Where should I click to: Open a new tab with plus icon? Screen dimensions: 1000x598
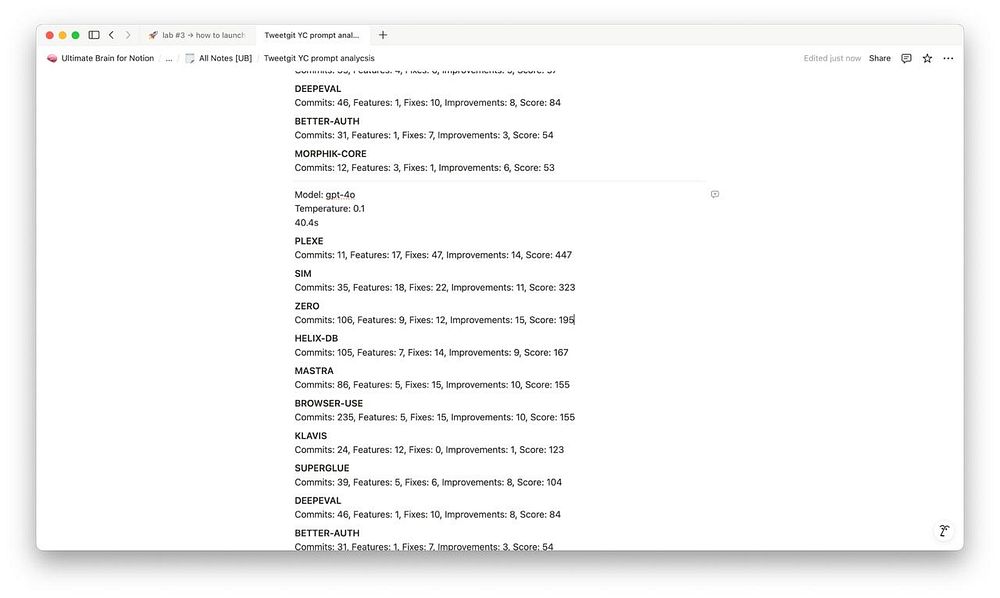point(383,35)
